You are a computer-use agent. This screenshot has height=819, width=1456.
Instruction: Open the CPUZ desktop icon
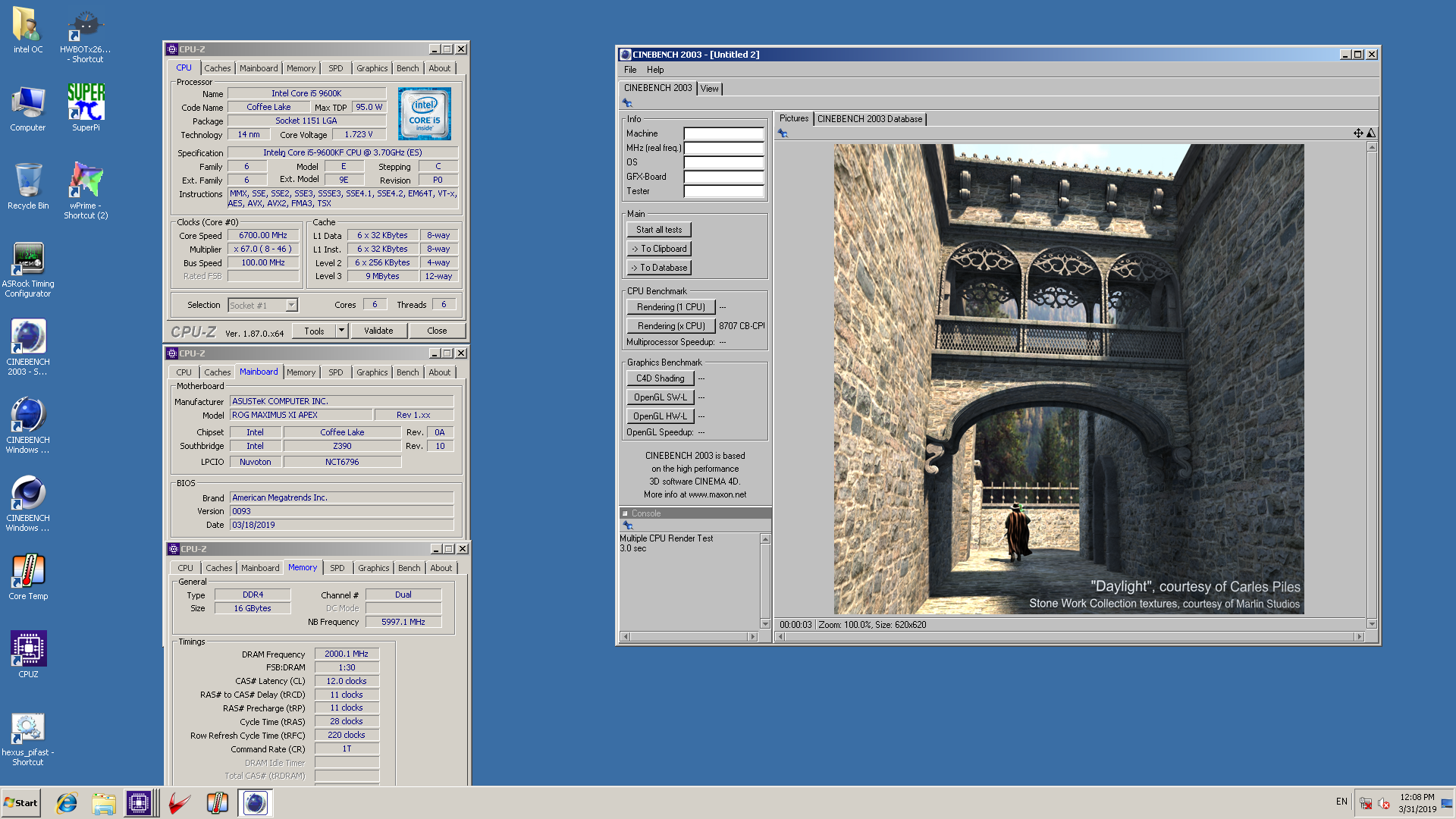pos(28,655)
